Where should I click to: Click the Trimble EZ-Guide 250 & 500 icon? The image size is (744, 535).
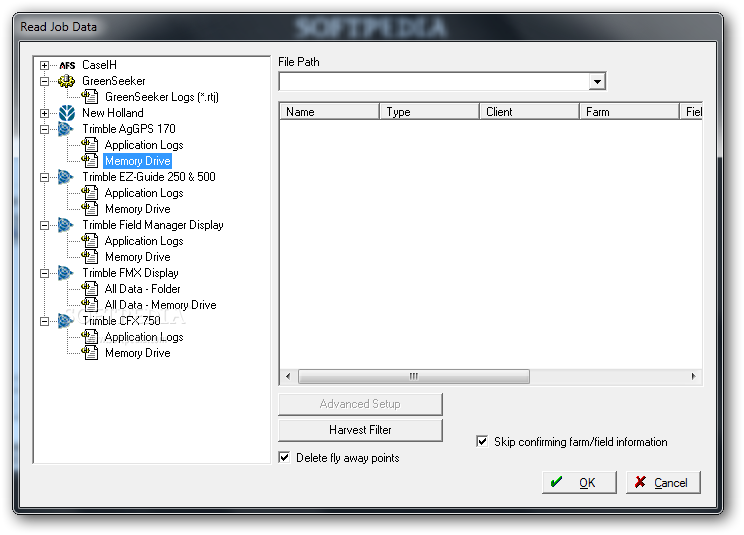[x=65, y=177]
